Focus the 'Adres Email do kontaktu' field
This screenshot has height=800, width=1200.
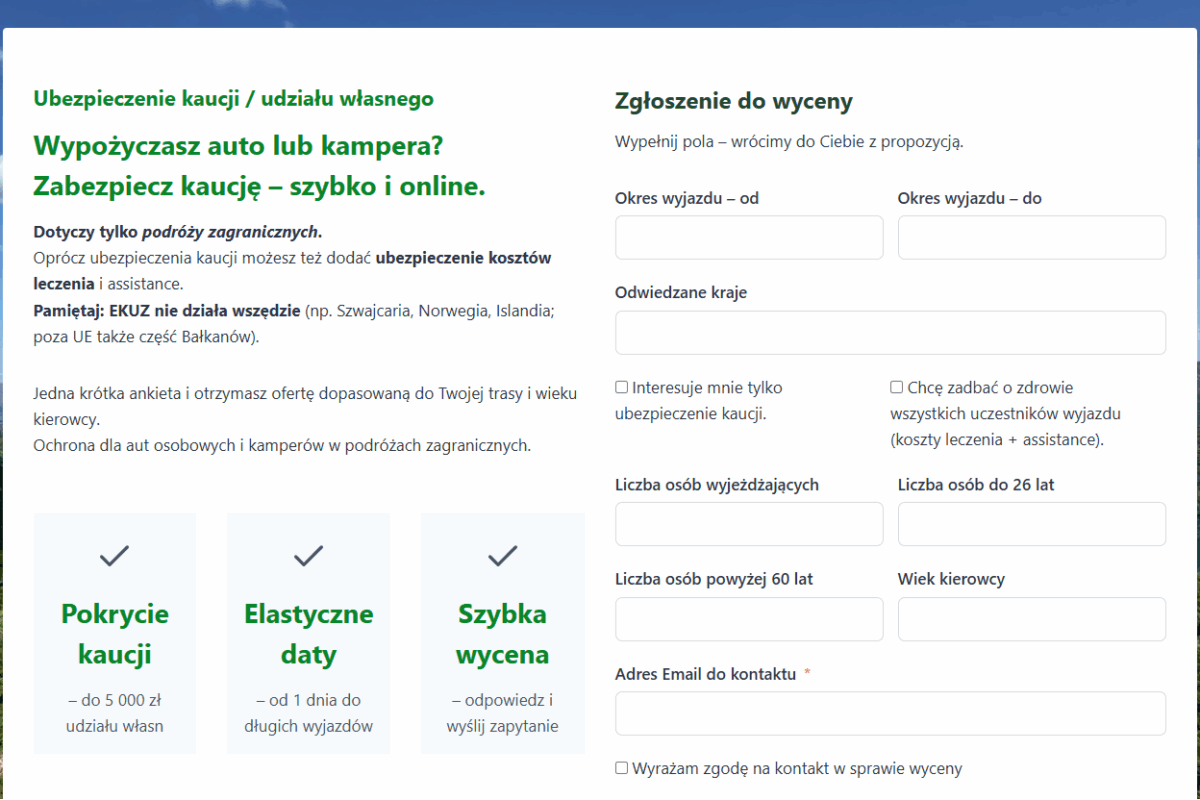(890, 714)
